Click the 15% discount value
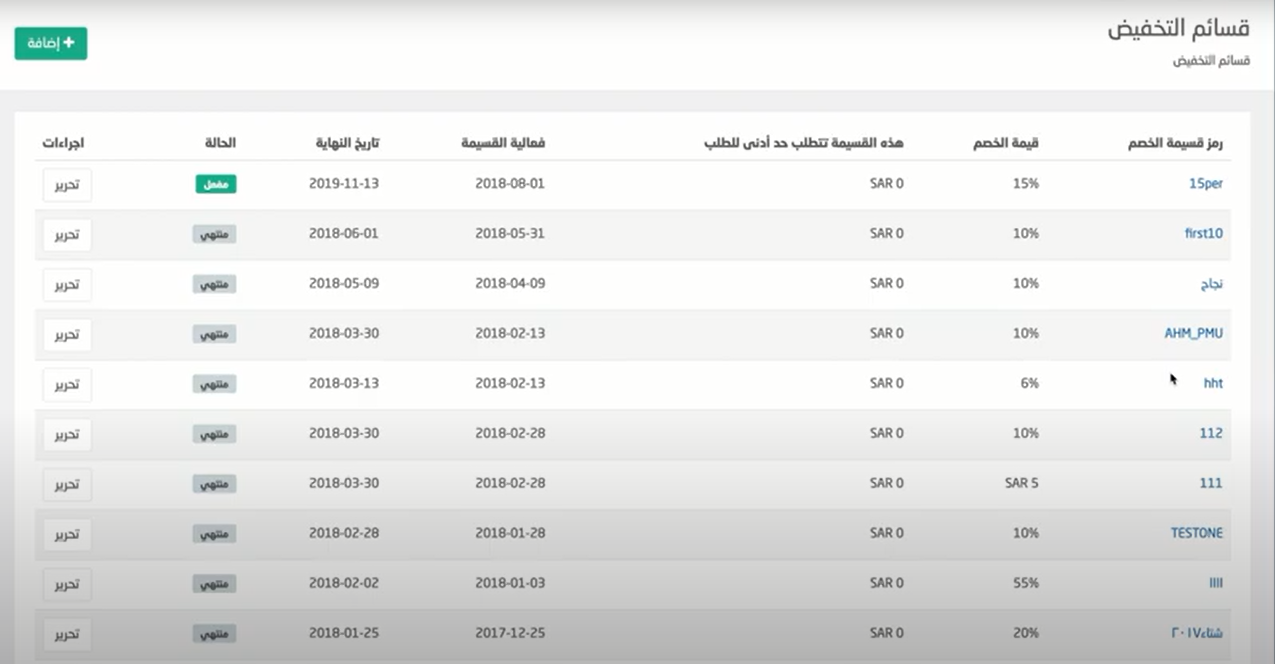 [1026, 184]
